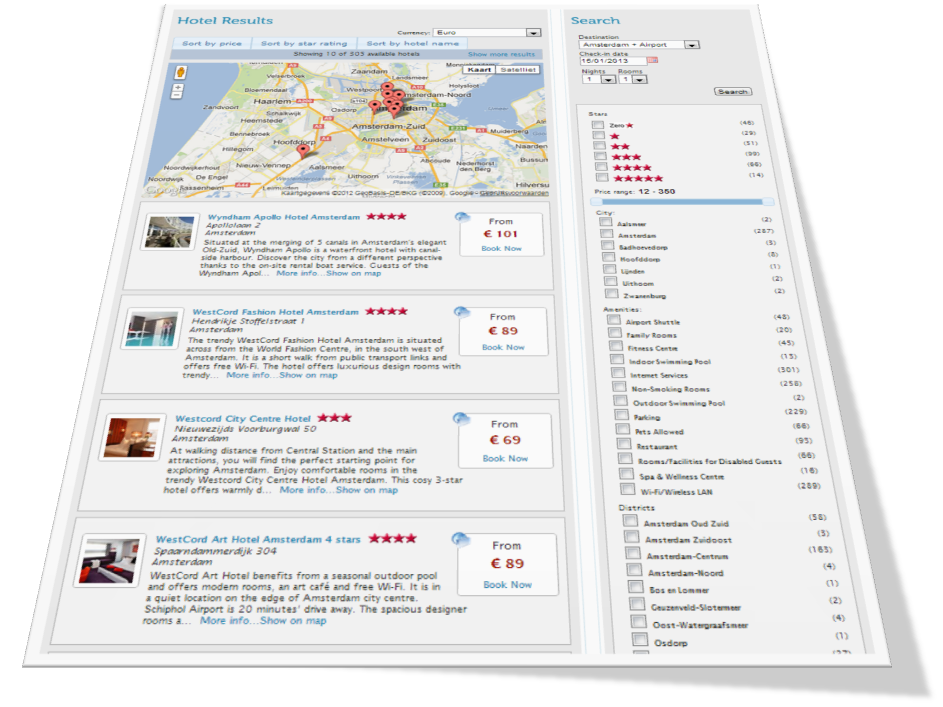This screenshot has width=943, height=707.
Task: Check the three-star rating filter
Action: [x=598, y=156]
